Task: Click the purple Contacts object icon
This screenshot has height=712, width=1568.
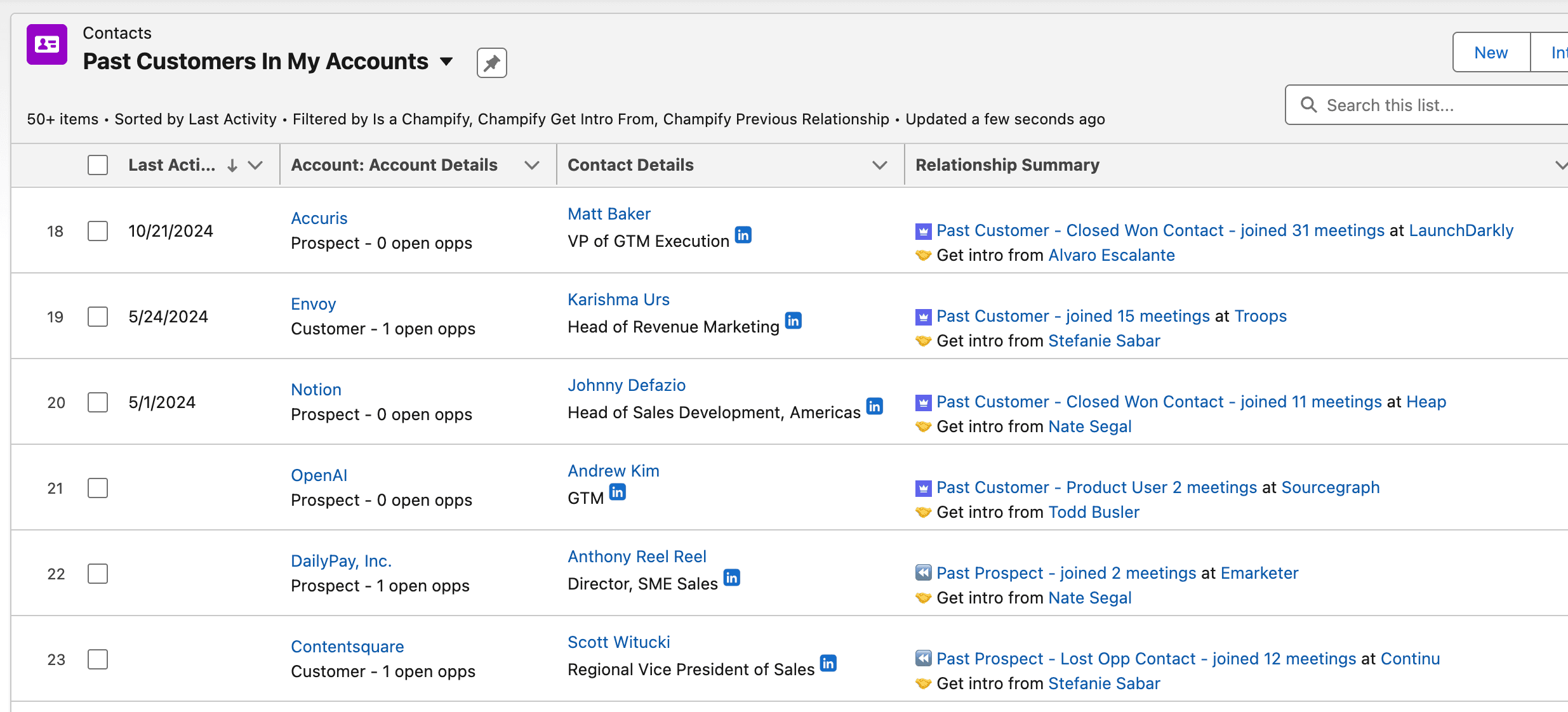Action: point(47,44)
